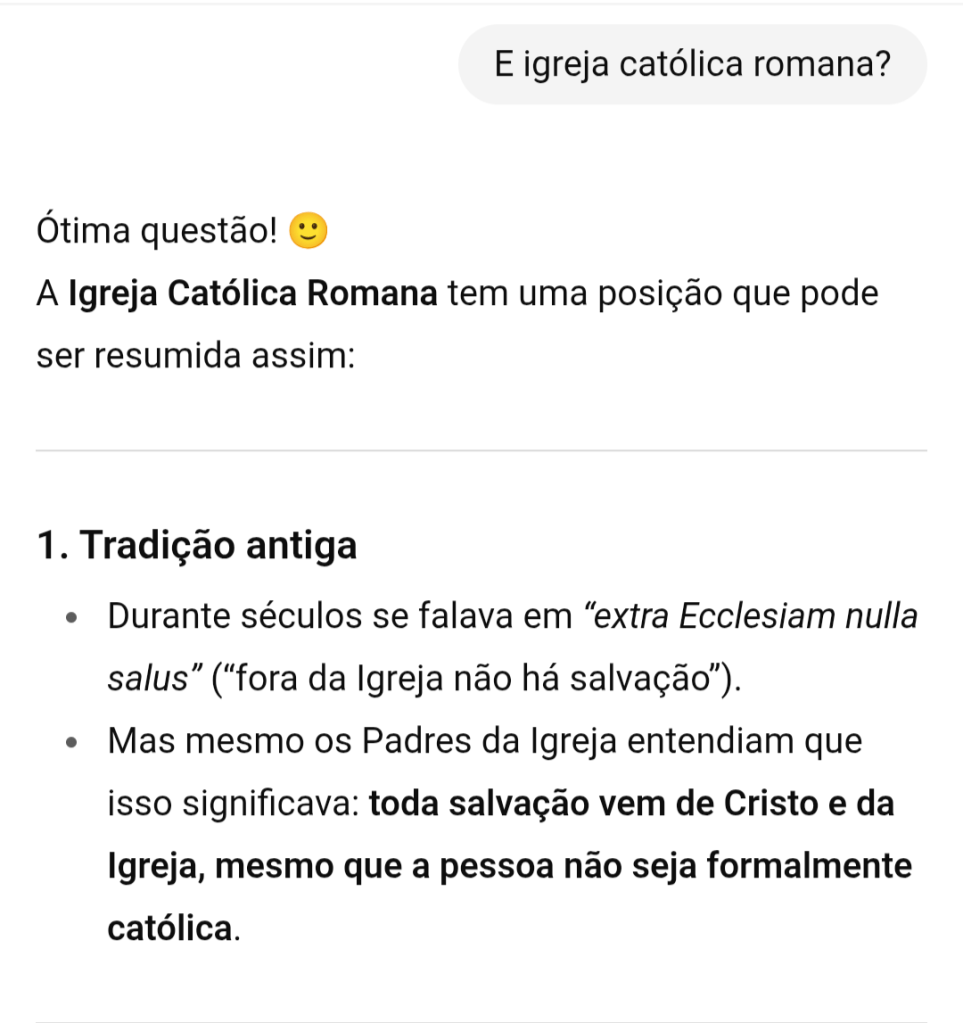Click the divider line above "Tradição antiga"
Viewport: 963px width, 1023px height.
click(481, 451)
